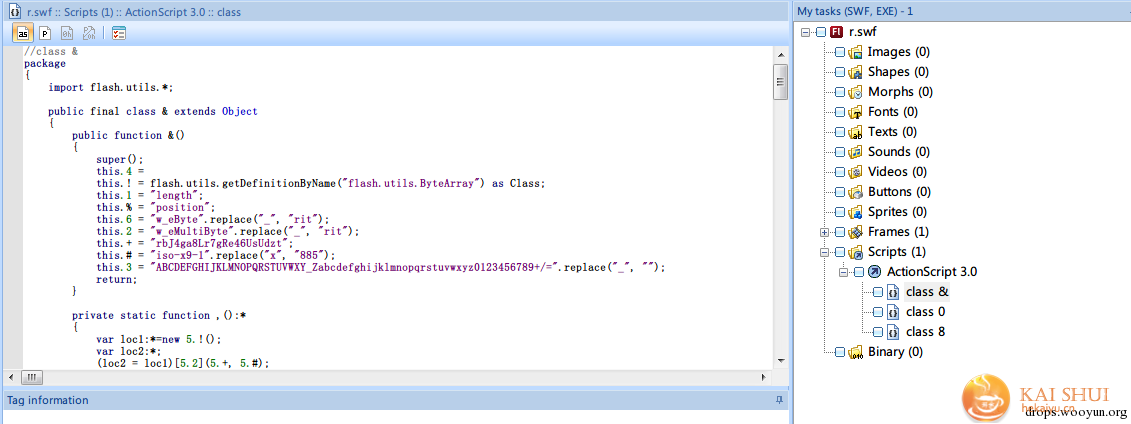Select the Sprites folder icon

pos(855,212)
